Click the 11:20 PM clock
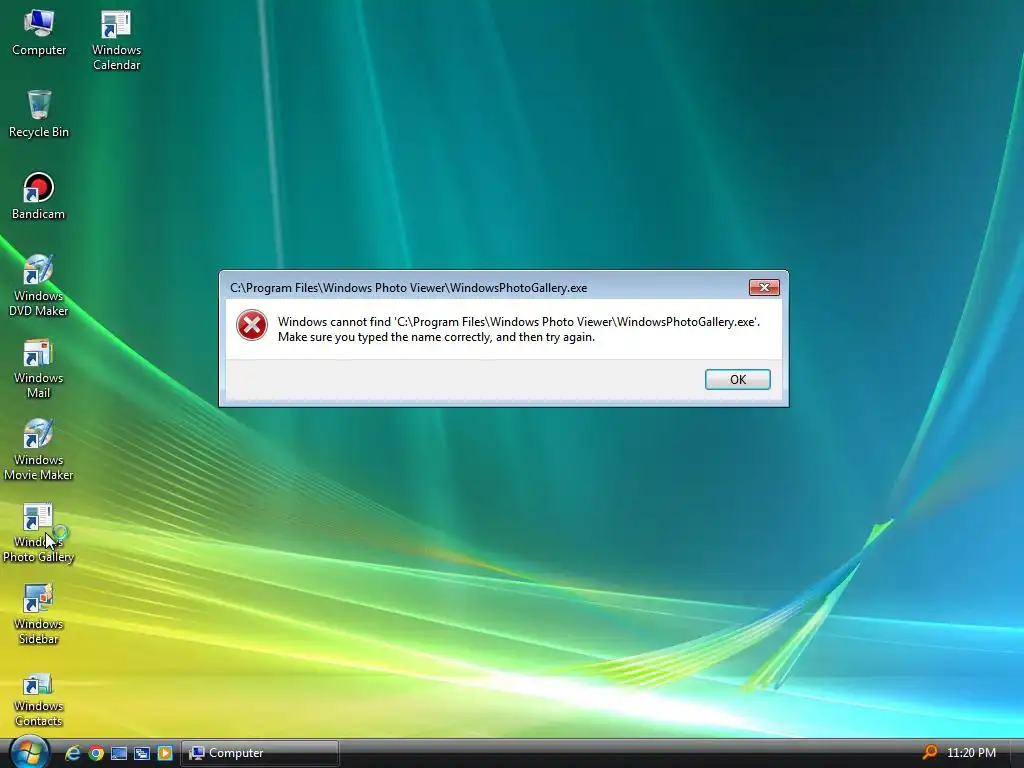1024x768 pixels. 971,753
